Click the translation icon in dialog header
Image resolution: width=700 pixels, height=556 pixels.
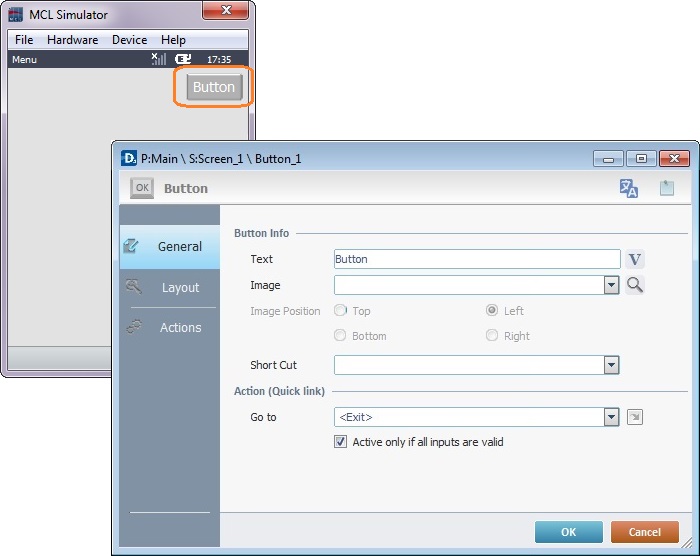[x=629, y=188]
